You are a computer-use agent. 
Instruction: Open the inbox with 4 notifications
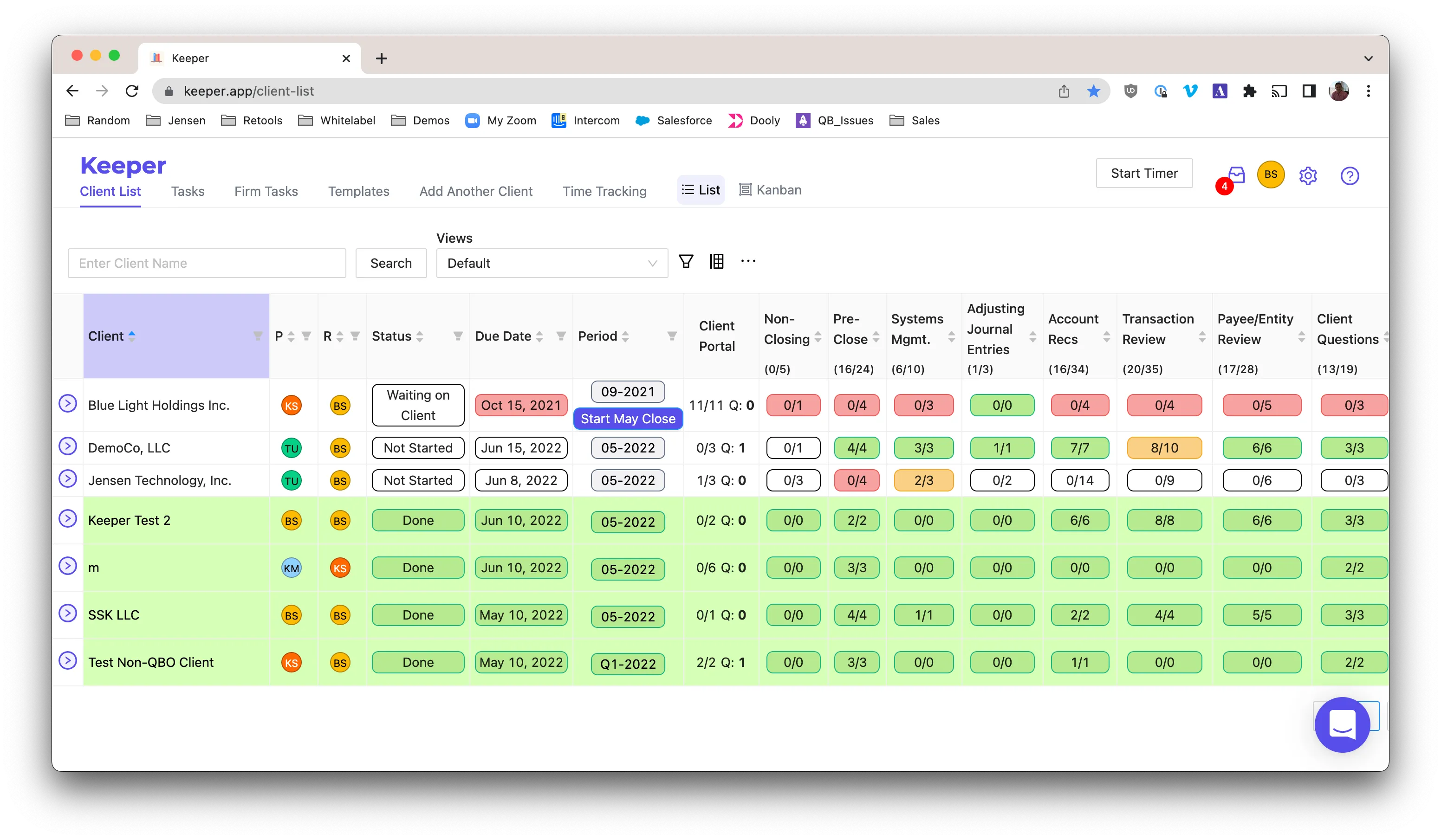tap(1236, 175)
